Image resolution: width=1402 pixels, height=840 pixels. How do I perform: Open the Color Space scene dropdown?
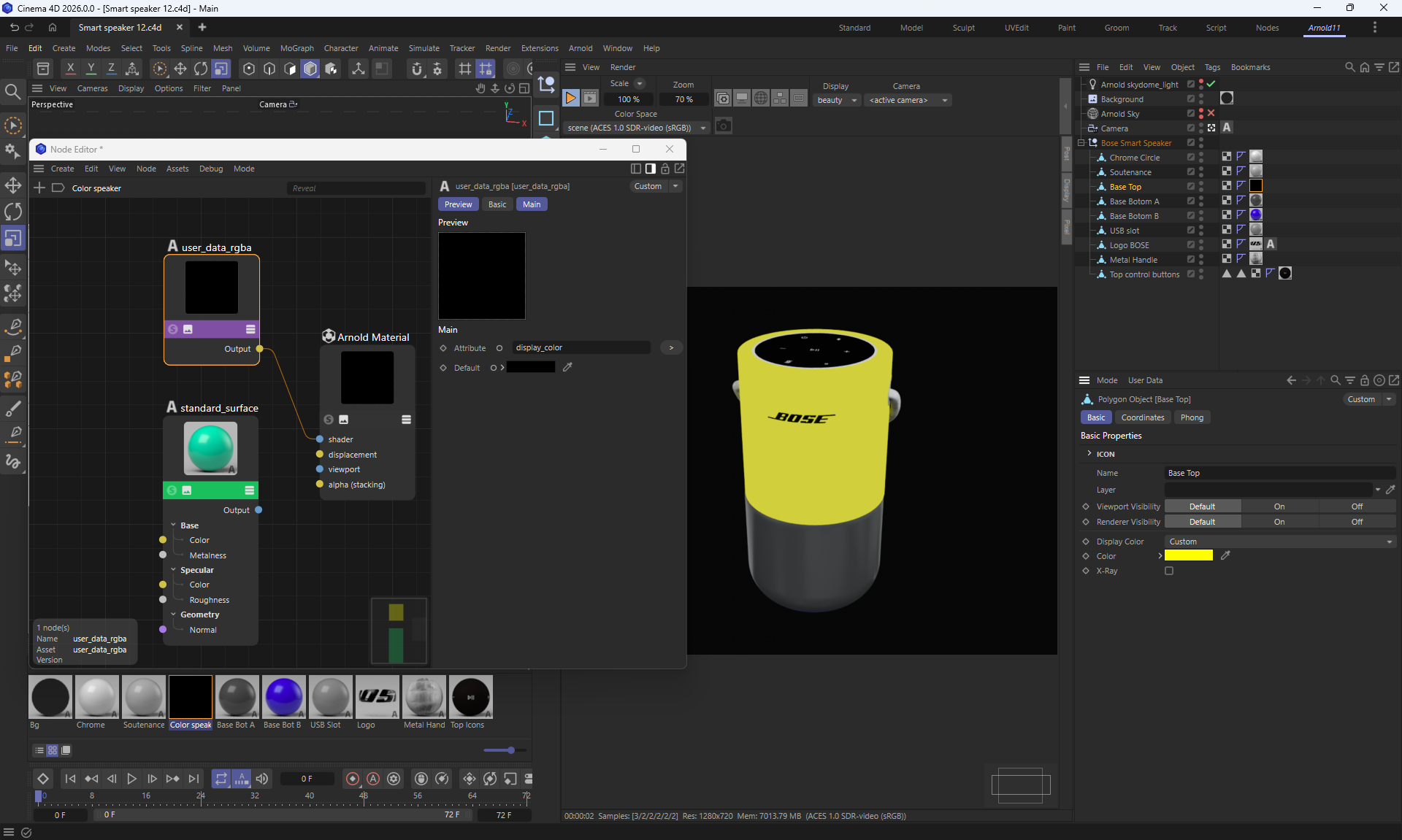[x=637, y=128]
